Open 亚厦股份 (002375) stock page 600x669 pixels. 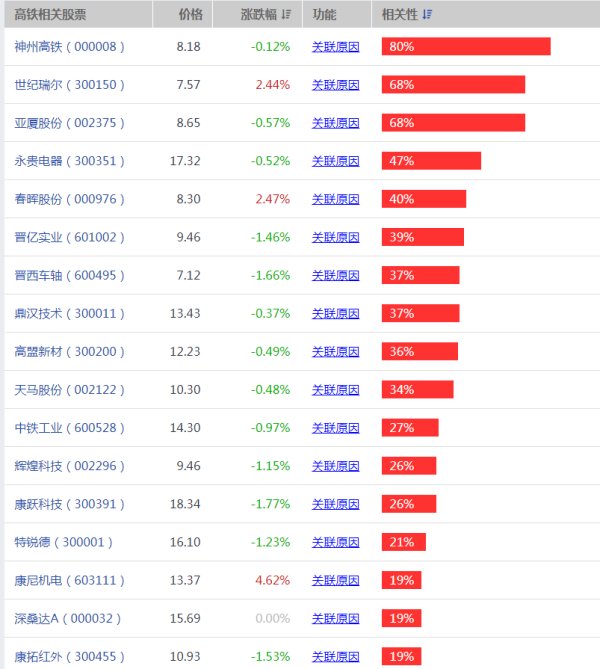[x=69, y=123]
